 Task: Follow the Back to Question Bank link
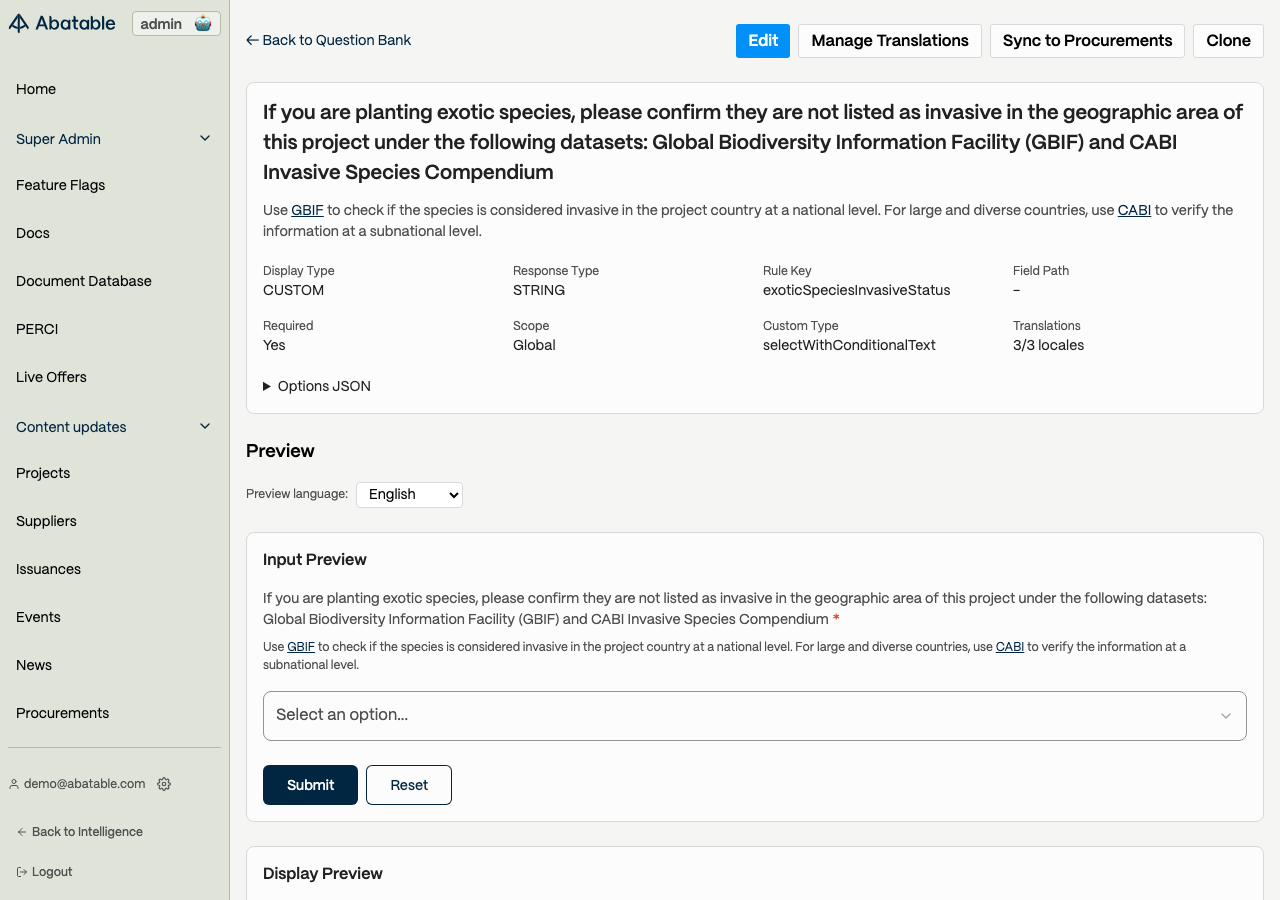coord(328,40)
